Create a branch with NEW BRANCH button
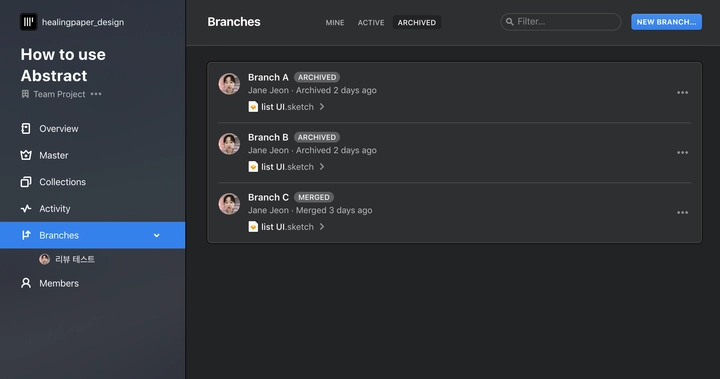 pyautogui.click(x=666, y=22)
